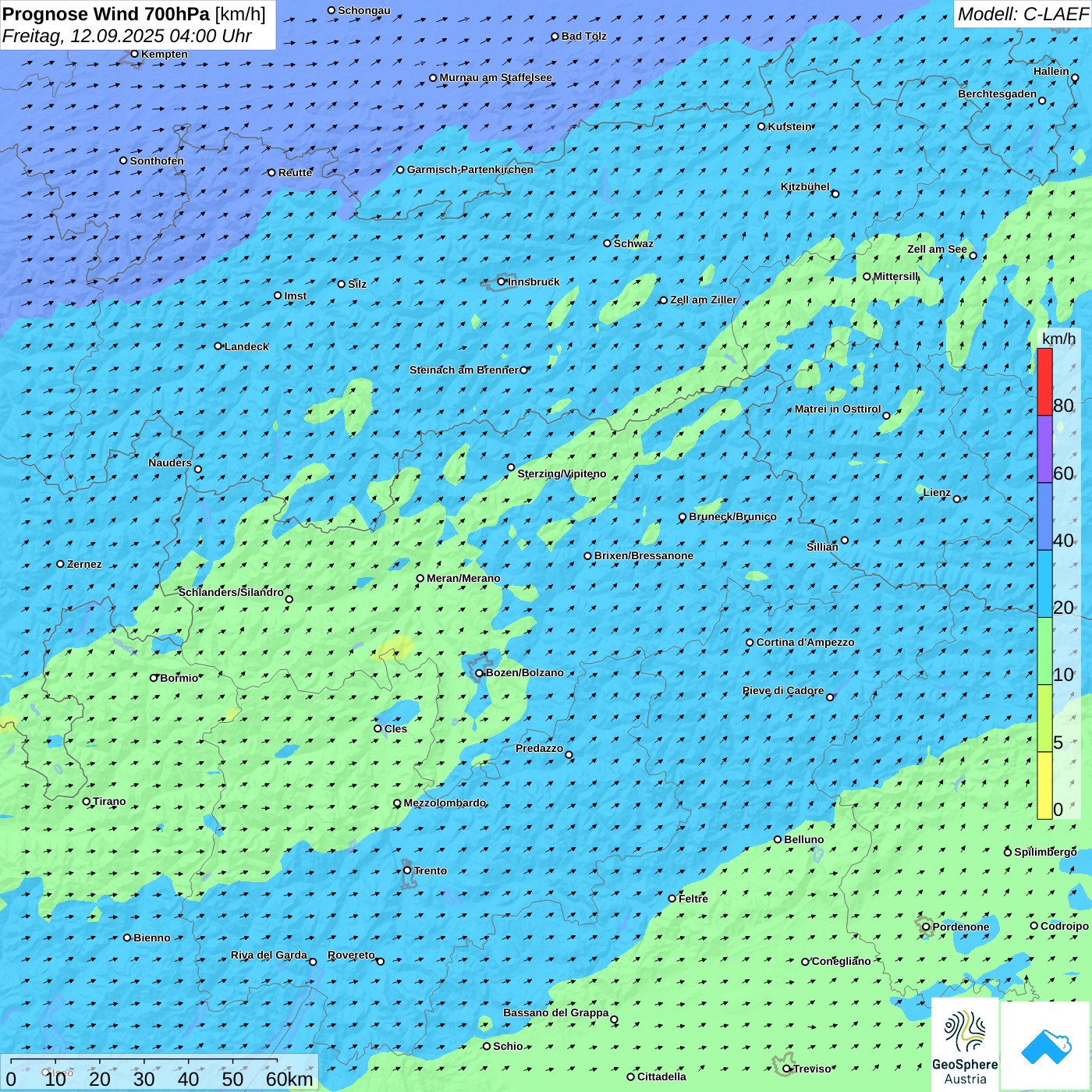1092x1092 pixels.
Task: Click the 'Bienno' label
Action: click(151, 938)
